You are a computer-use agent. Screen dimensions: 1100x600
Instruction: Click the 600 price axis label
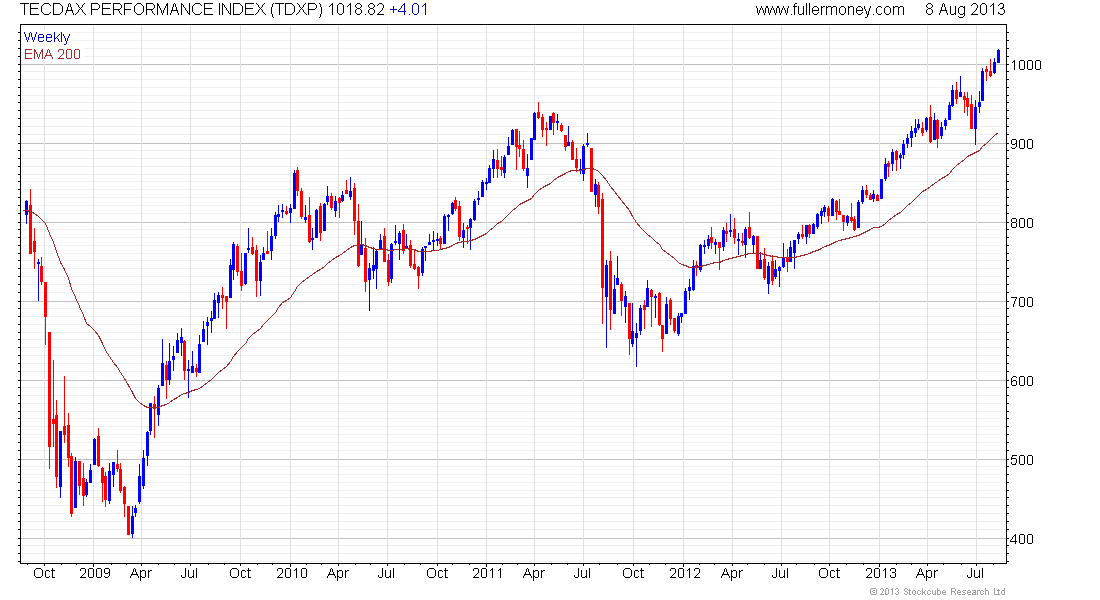click(1021, 381)
